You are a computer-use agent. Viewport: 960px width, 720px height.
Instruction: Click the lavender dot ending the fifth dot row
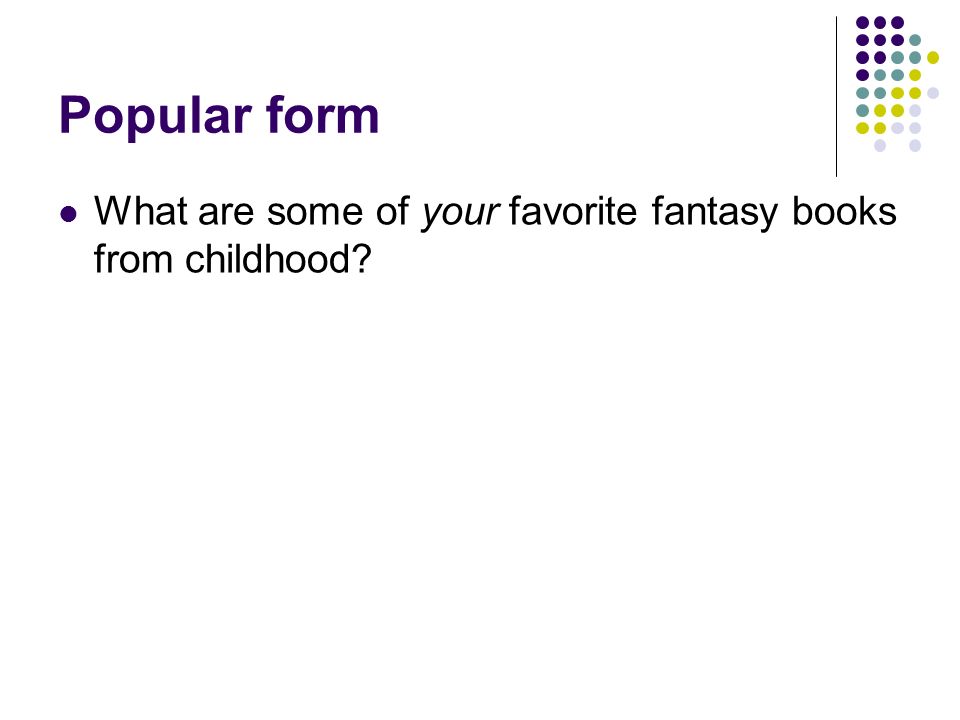pyautogui.click(x=932, y=93)
